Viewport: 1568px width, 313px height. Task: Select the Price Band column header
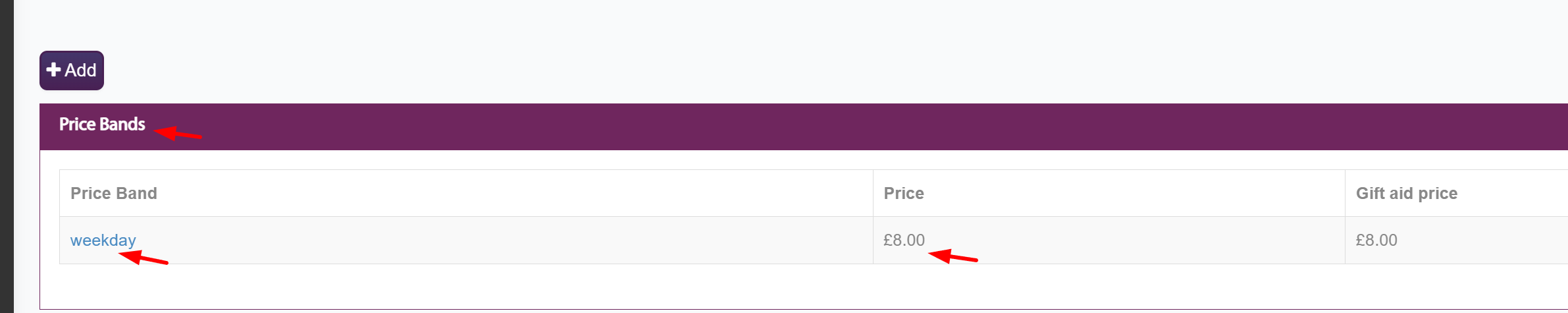coord(114,194)
